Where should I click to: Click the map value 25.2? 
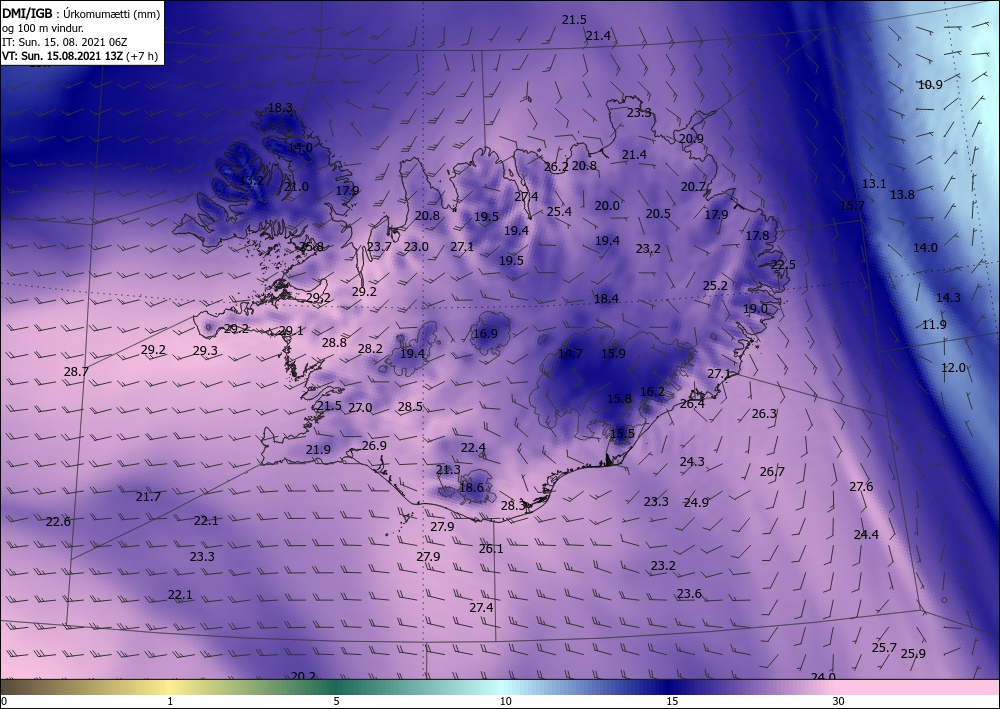pyautogui.click(x=716, y=286)
